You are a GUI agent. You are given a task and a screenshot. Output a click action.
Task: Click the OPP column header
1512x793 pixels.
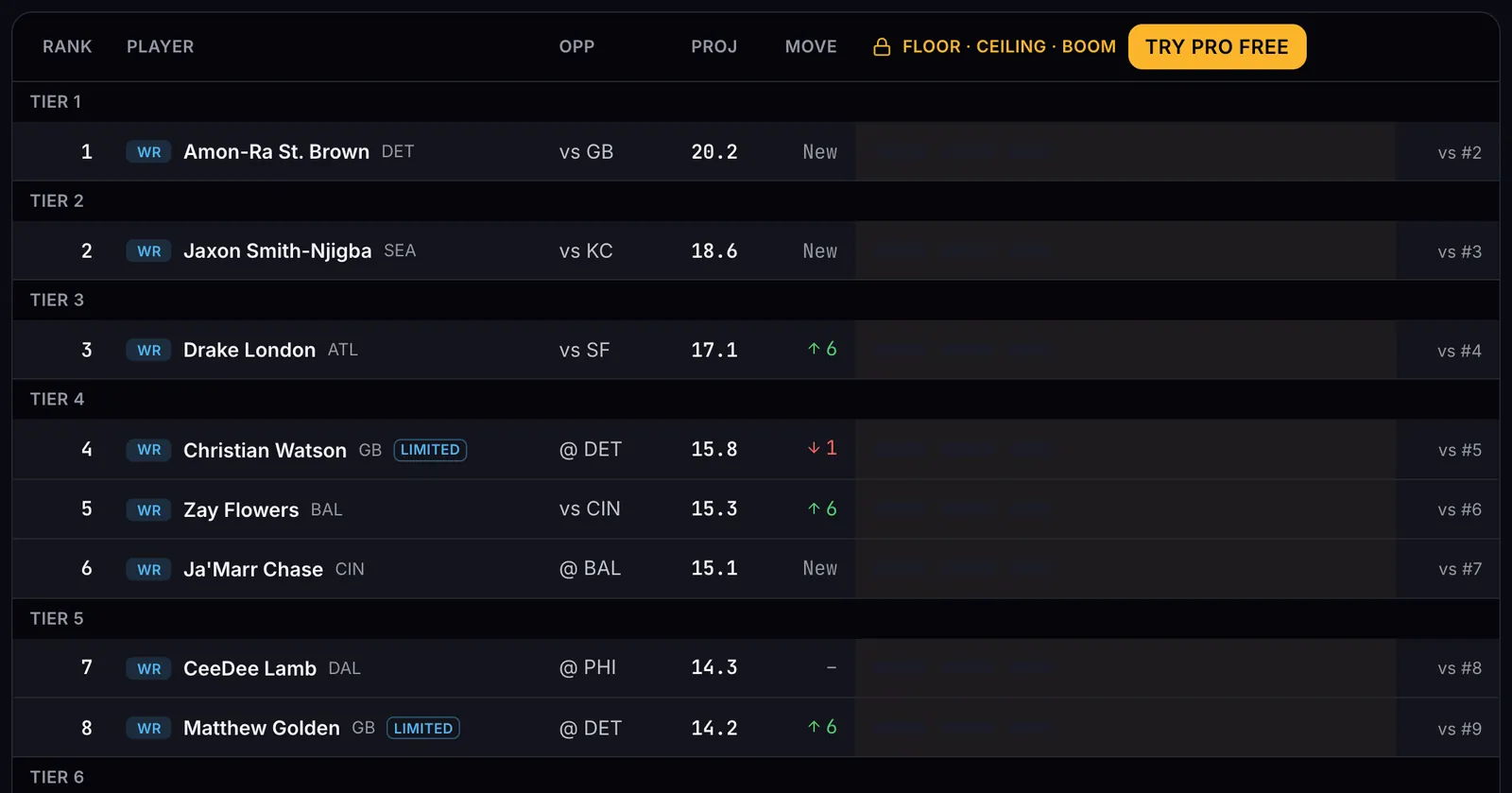coord(576,46)
